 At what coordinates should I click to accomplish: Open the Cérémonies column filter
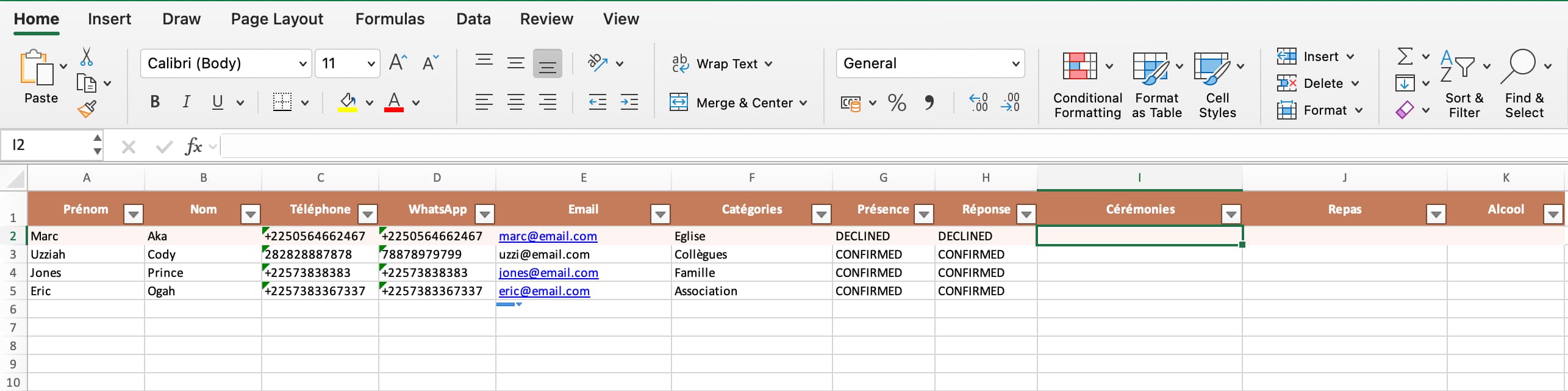pos(1231,213)
